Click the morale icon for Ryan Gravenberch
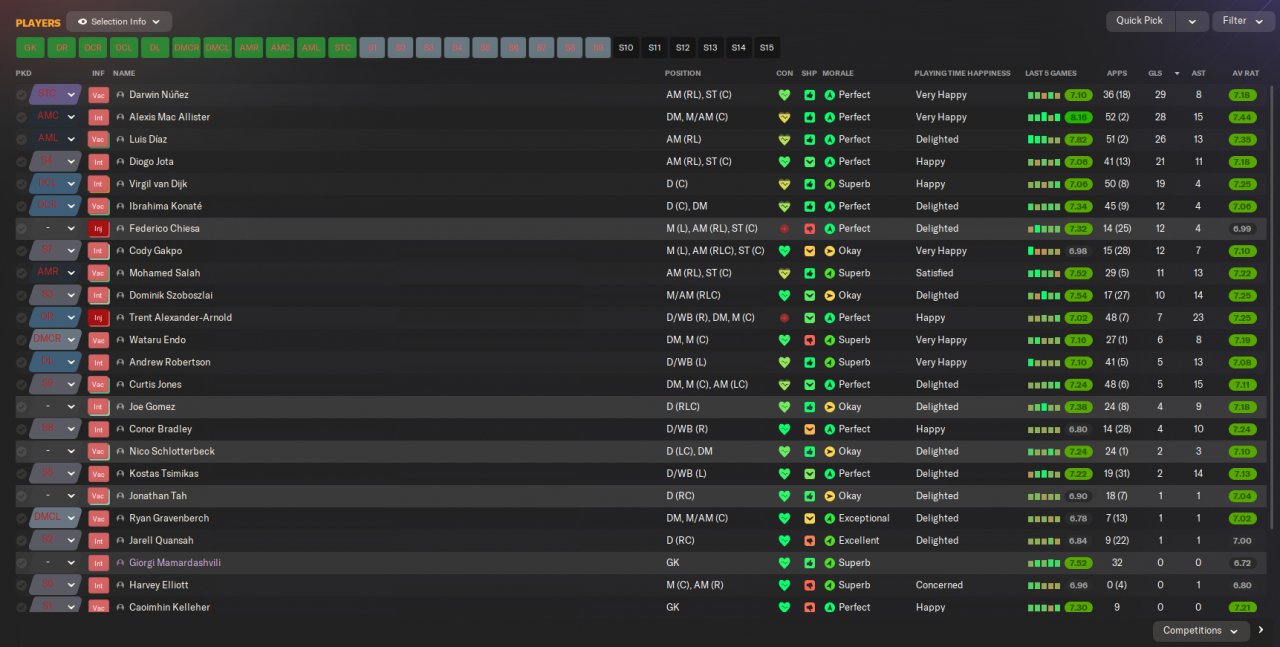This screenshot has height=647, width=1280. [x=829, y=519]
